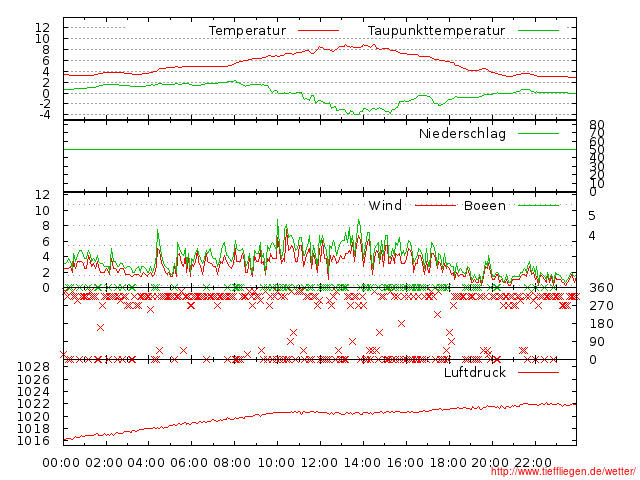Viewport: 640px width, 480px height.
Task: Select the 06:00 time axis label
Action: pyautogui.click(x=189, y=463)
